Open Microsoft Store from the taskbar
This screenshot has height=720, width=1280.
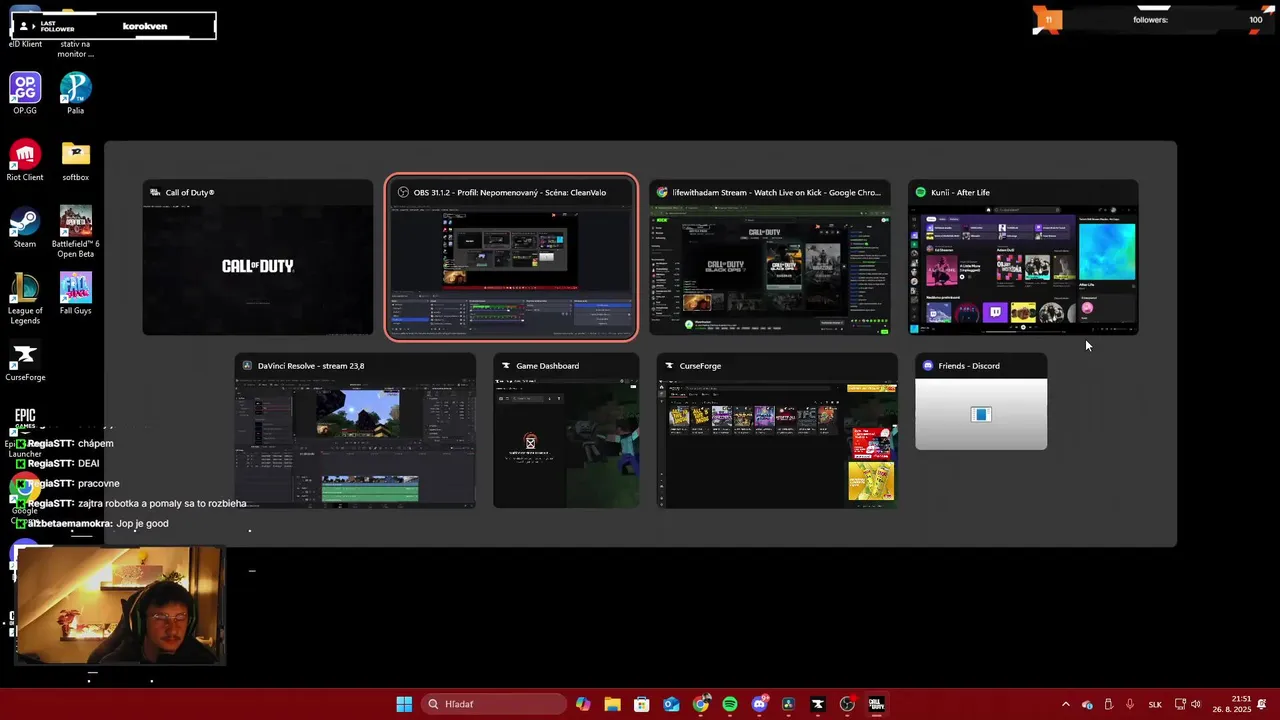pos(642,704)
